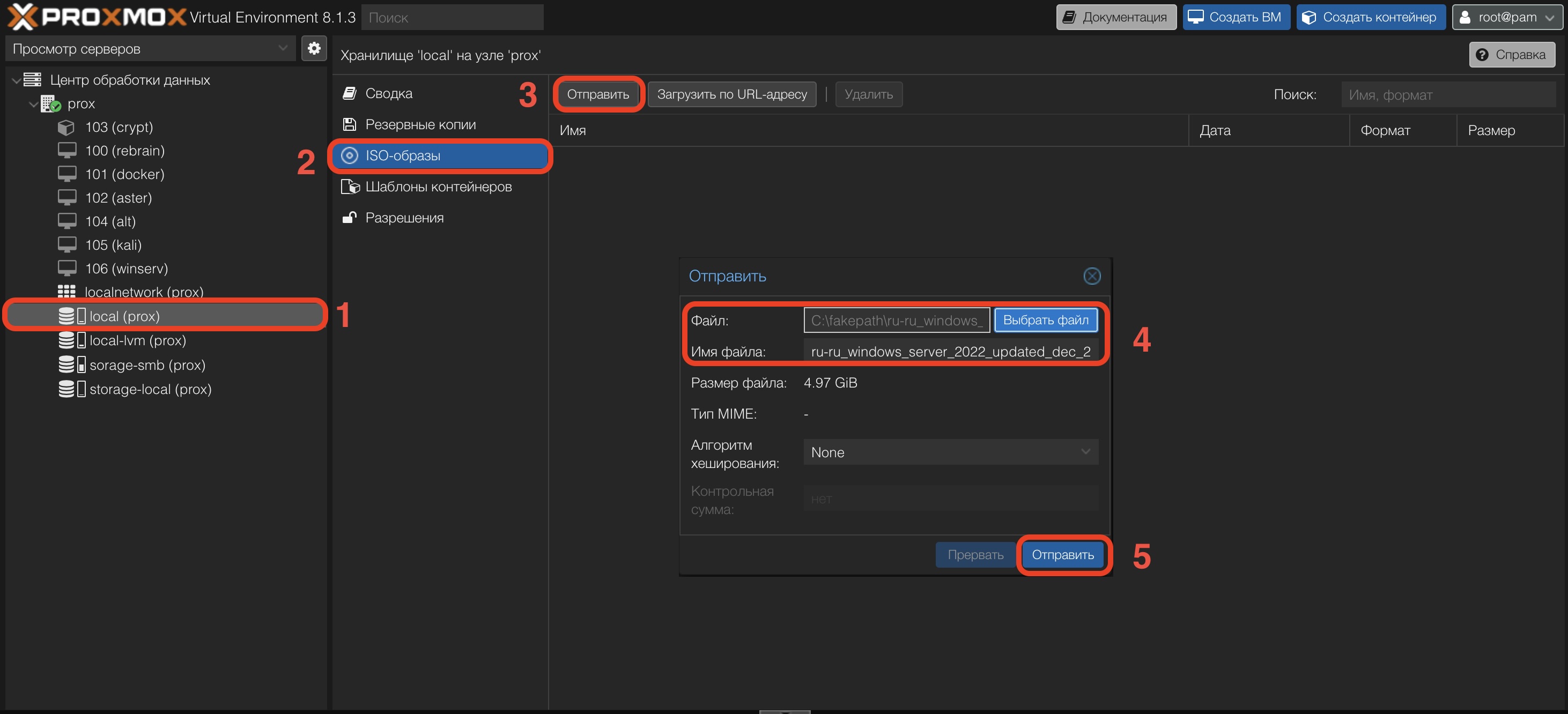
Task: Close the Отправить upload dialog
Action: (x=1091, y=276)
